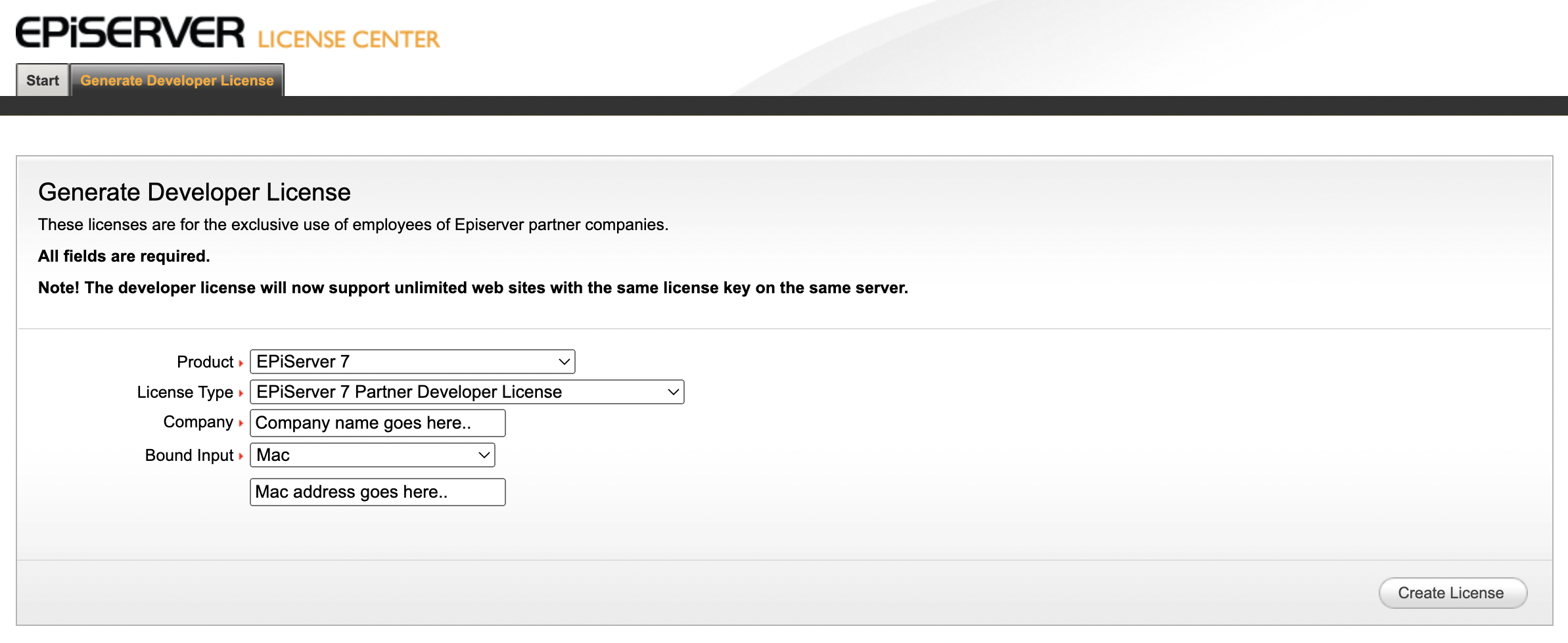Focus the Company name input field
This screenshot has height=643, width=1568.
(x=377, y=423)
